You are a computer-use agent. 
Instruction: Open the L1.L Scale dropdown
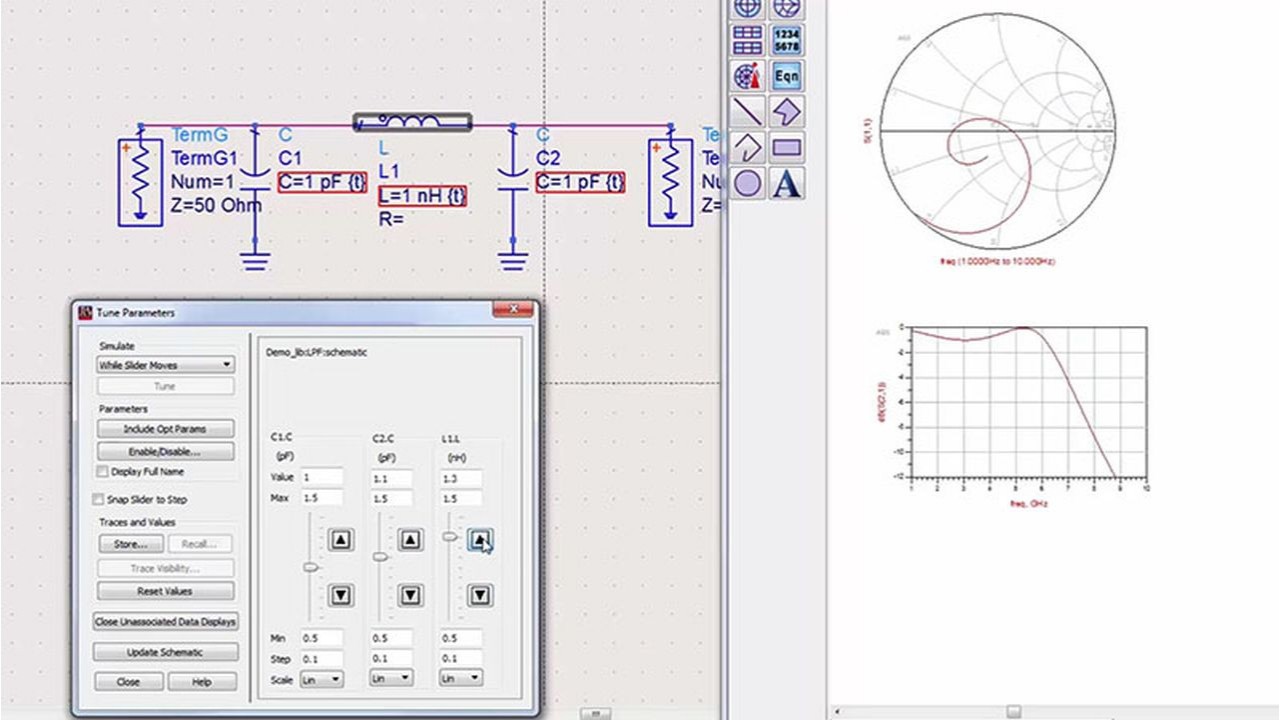(x=461, y=678)
